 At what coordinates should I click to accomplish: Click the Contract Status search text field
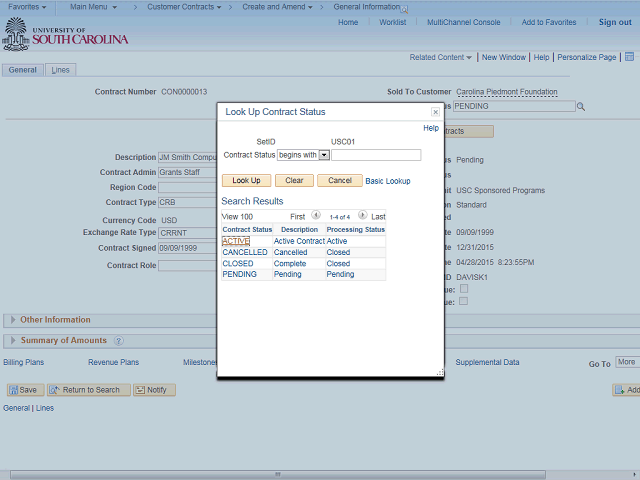pos(376,155)
